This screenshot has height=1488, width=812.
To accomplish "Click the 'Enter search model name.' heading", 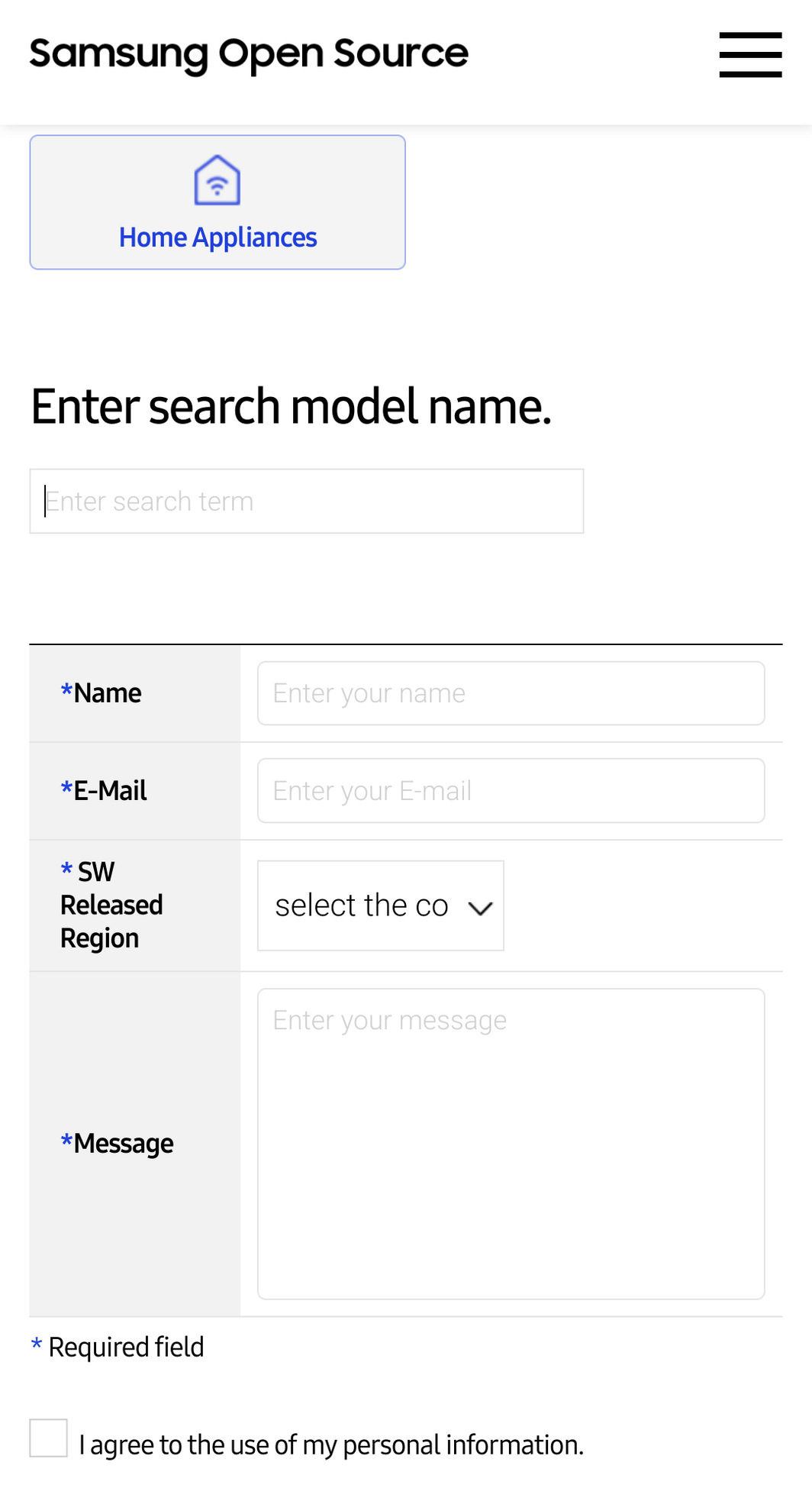I will coord(291,406).
